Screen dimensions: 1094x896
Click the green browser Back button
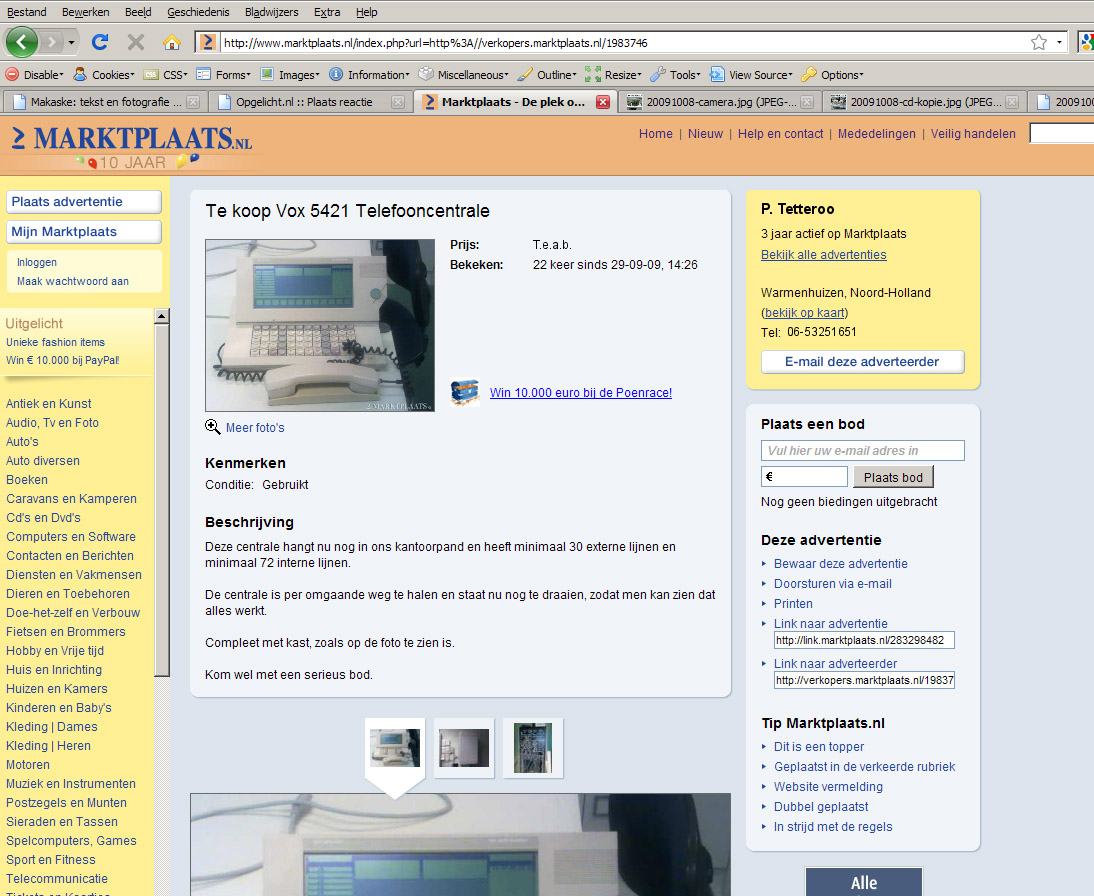(23, 42)
